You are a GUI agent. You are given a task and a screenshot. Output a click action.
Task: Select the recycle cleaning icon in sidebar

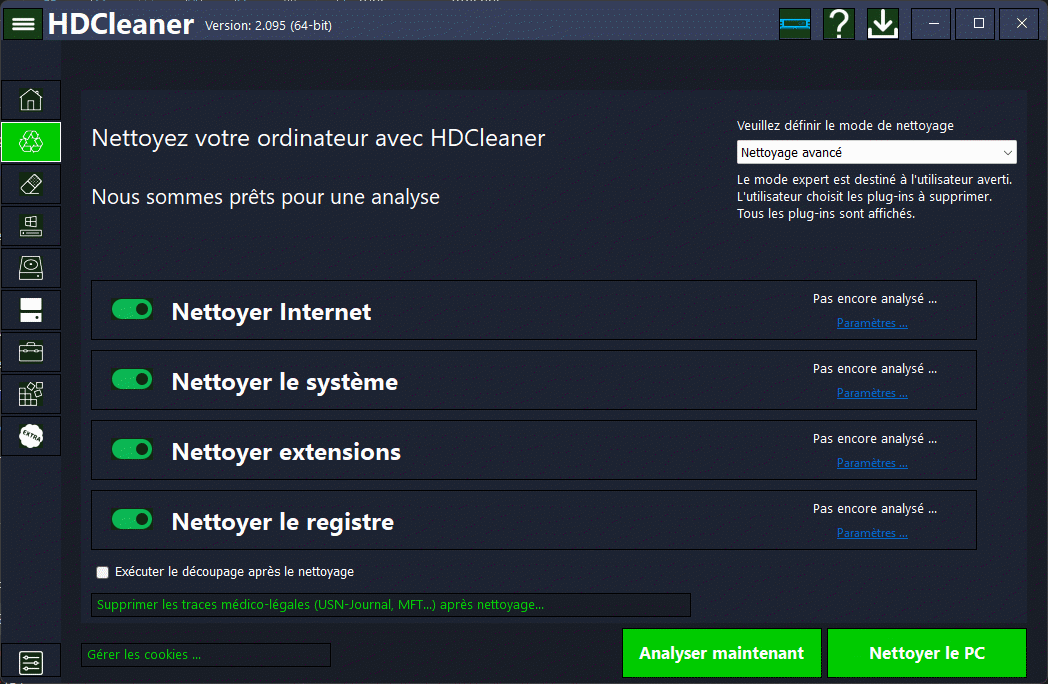coord(31,142)
